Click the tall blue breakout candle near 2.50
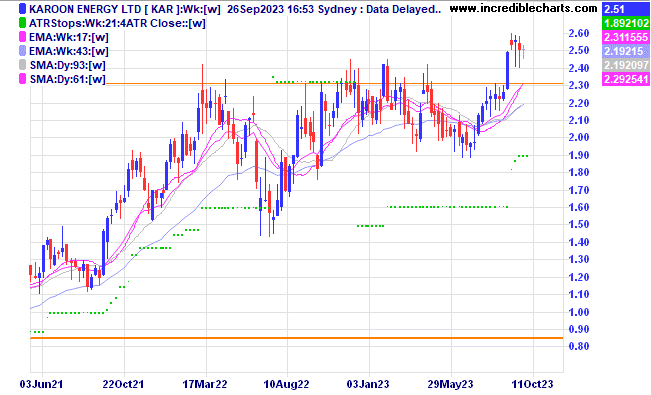The height and width of the screenshot is (395, 651). [x=507, y=70]
